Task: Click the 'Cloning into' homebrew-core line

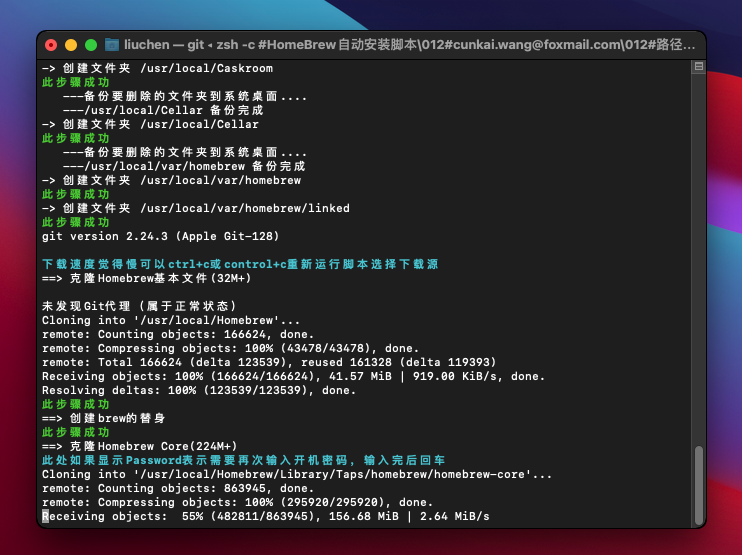Action: (297, 474)
